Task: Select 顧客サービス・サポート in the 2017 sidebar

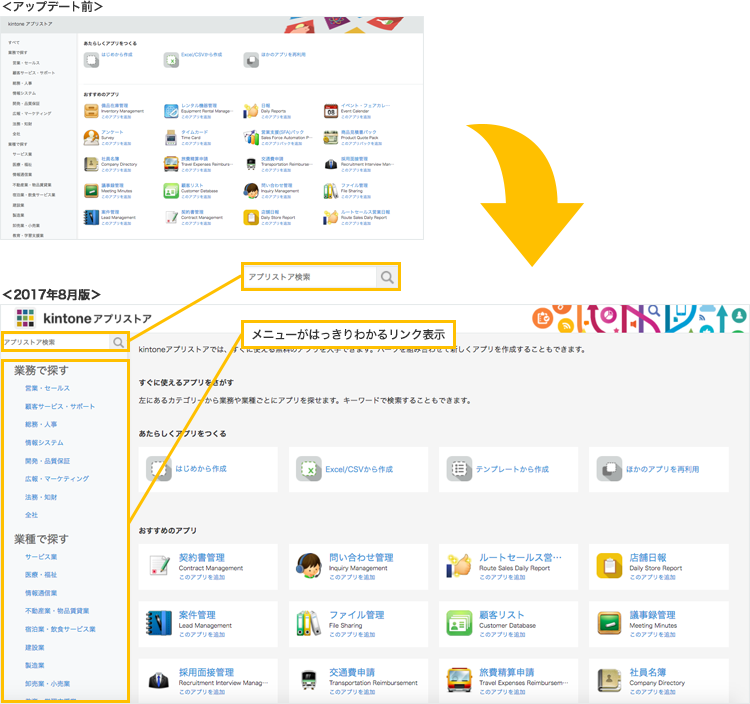Action: 60,406
